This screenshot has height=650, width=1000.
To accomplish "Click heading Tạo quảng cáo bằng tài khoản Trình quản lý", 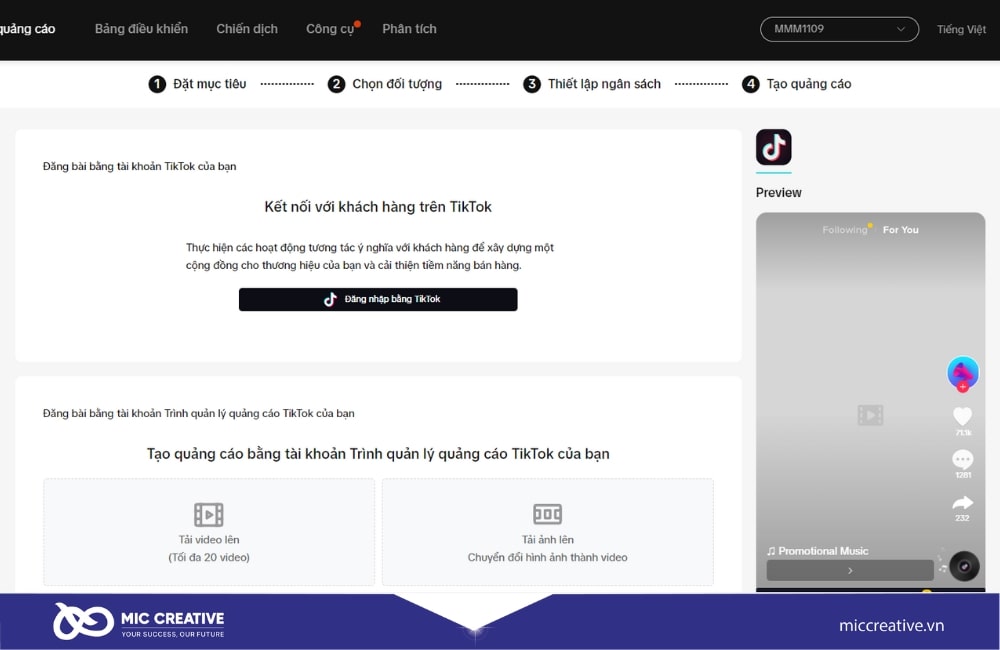I will pos(378,454).
